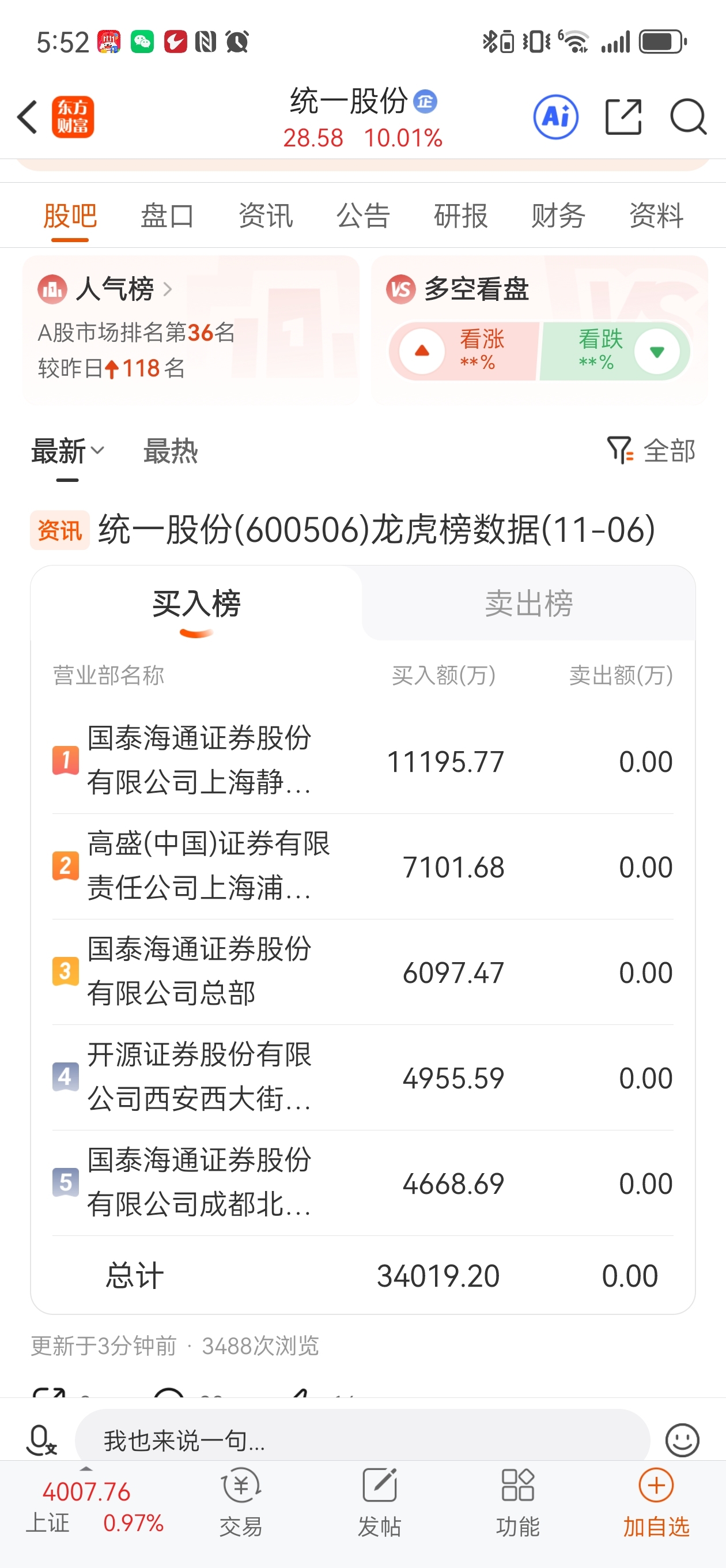This screenshot has width=726, height=1568.
Task: Tap the emoji smiley icon
Action: (x=682, y=1440)
